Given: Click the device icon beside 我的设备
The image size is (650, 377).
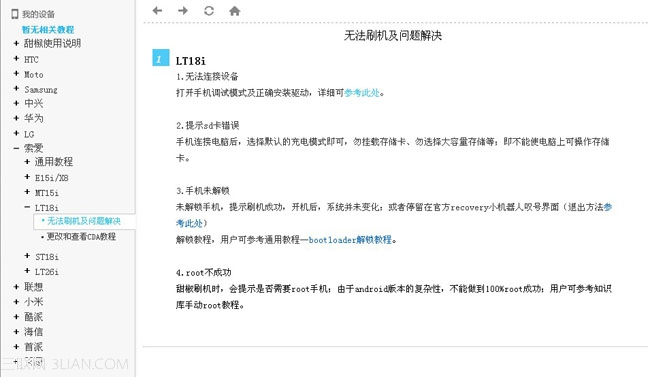Looking at the screenshot, I should 15,14.
